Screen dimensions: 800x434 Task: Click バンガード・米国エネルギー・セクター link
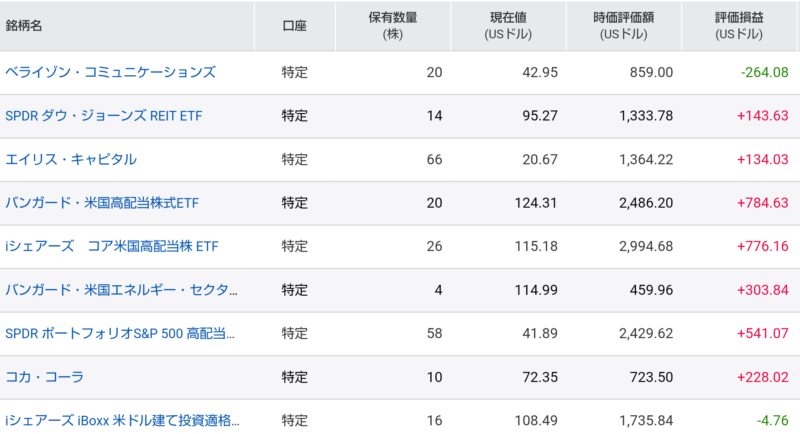coord(121,290)
